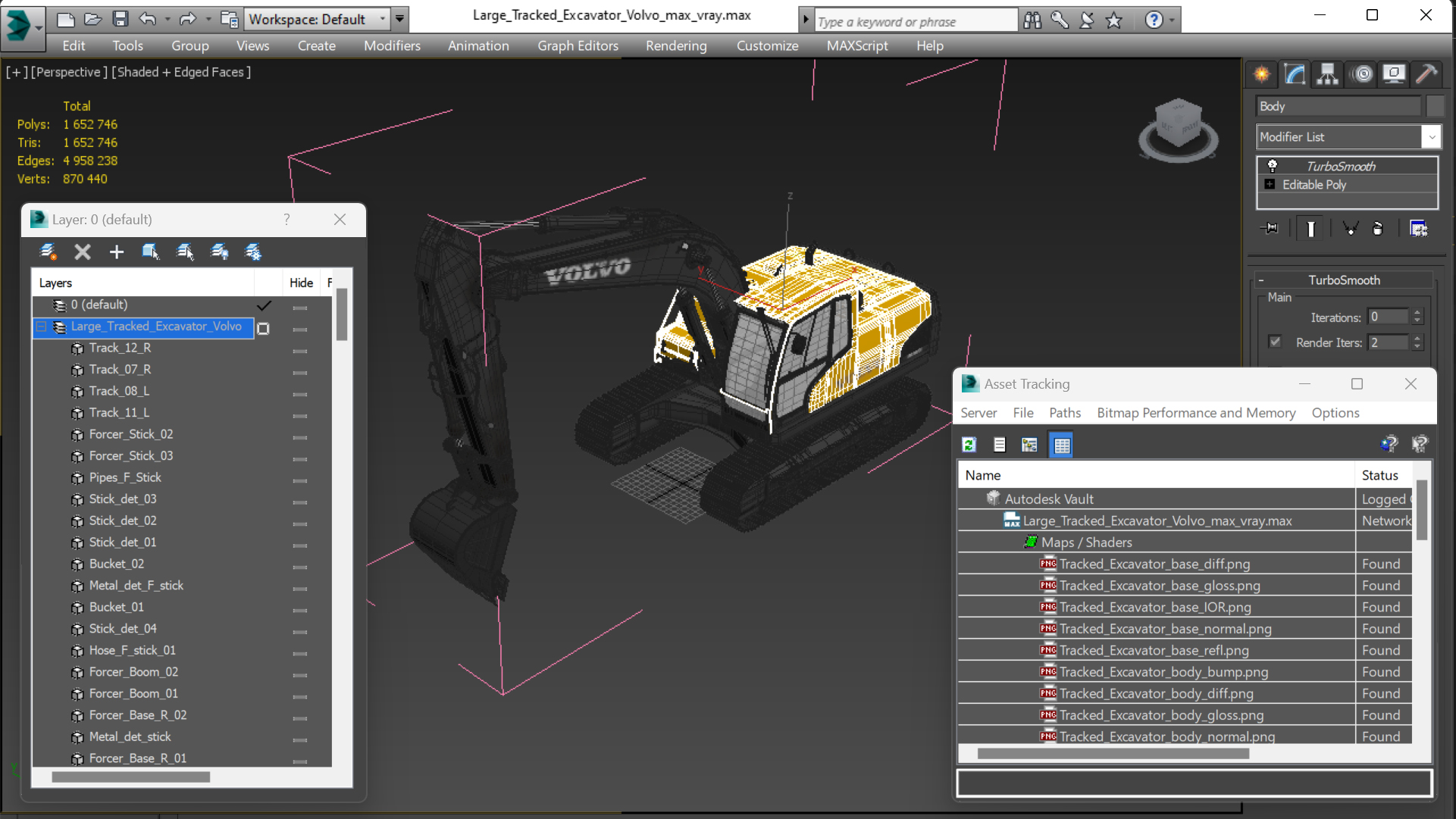Click the favorites star icon in the title bar

(x=1114, y=20)
